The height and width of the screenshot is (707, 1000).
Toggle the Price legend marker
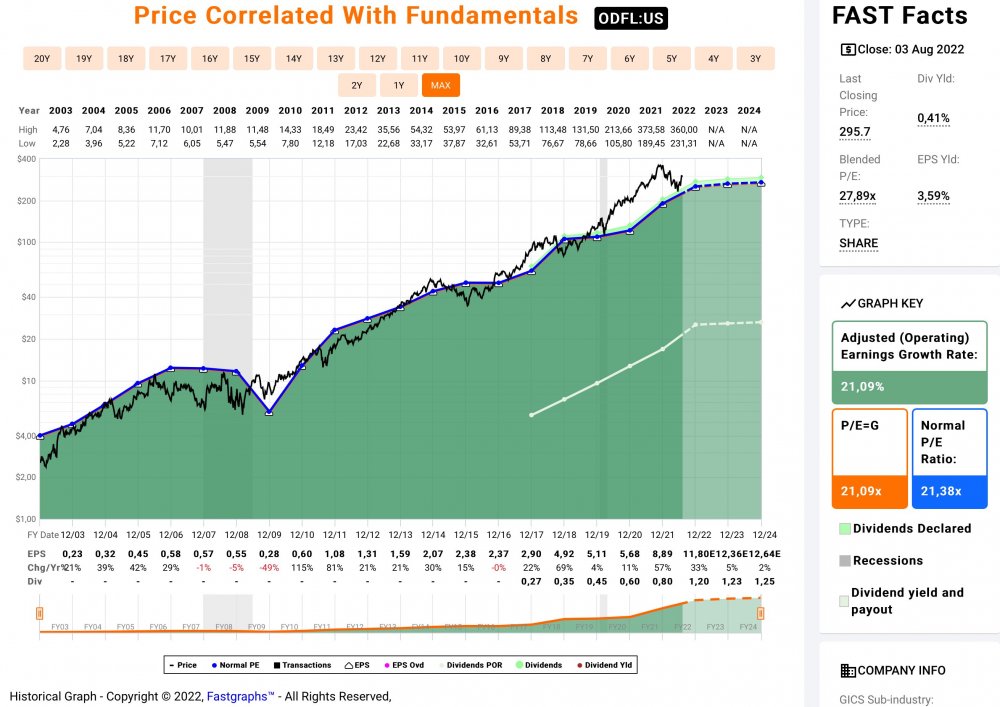pos(172,665)
